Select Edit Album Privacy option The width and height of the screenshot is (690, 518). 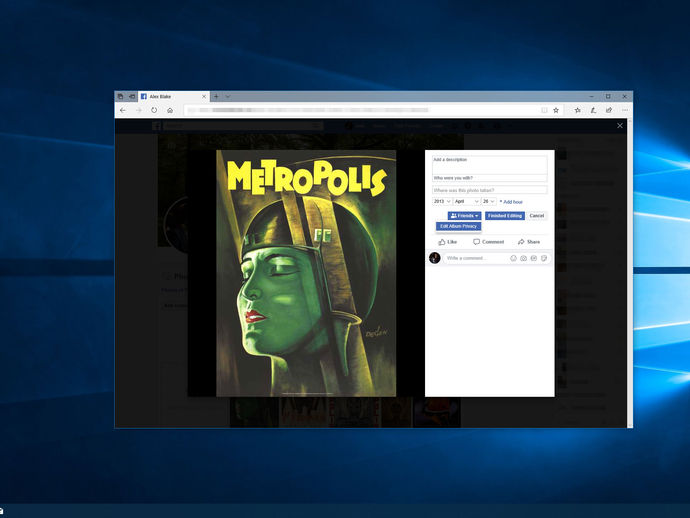click(459, 226)
